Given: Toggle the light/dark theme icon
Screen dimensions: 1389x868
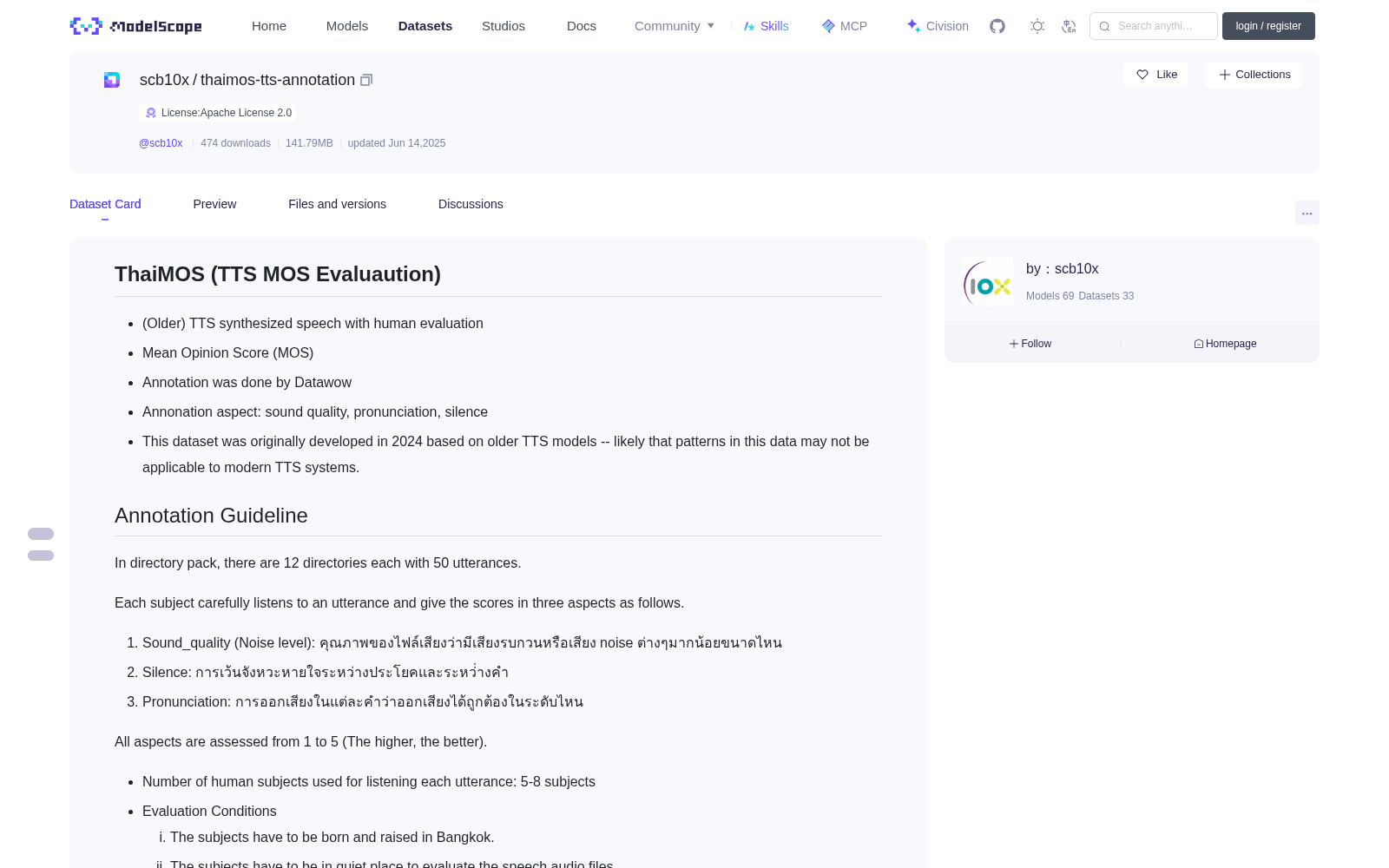Looking at the screenshot, I should pyautogui.click(x=1037, y=26).
